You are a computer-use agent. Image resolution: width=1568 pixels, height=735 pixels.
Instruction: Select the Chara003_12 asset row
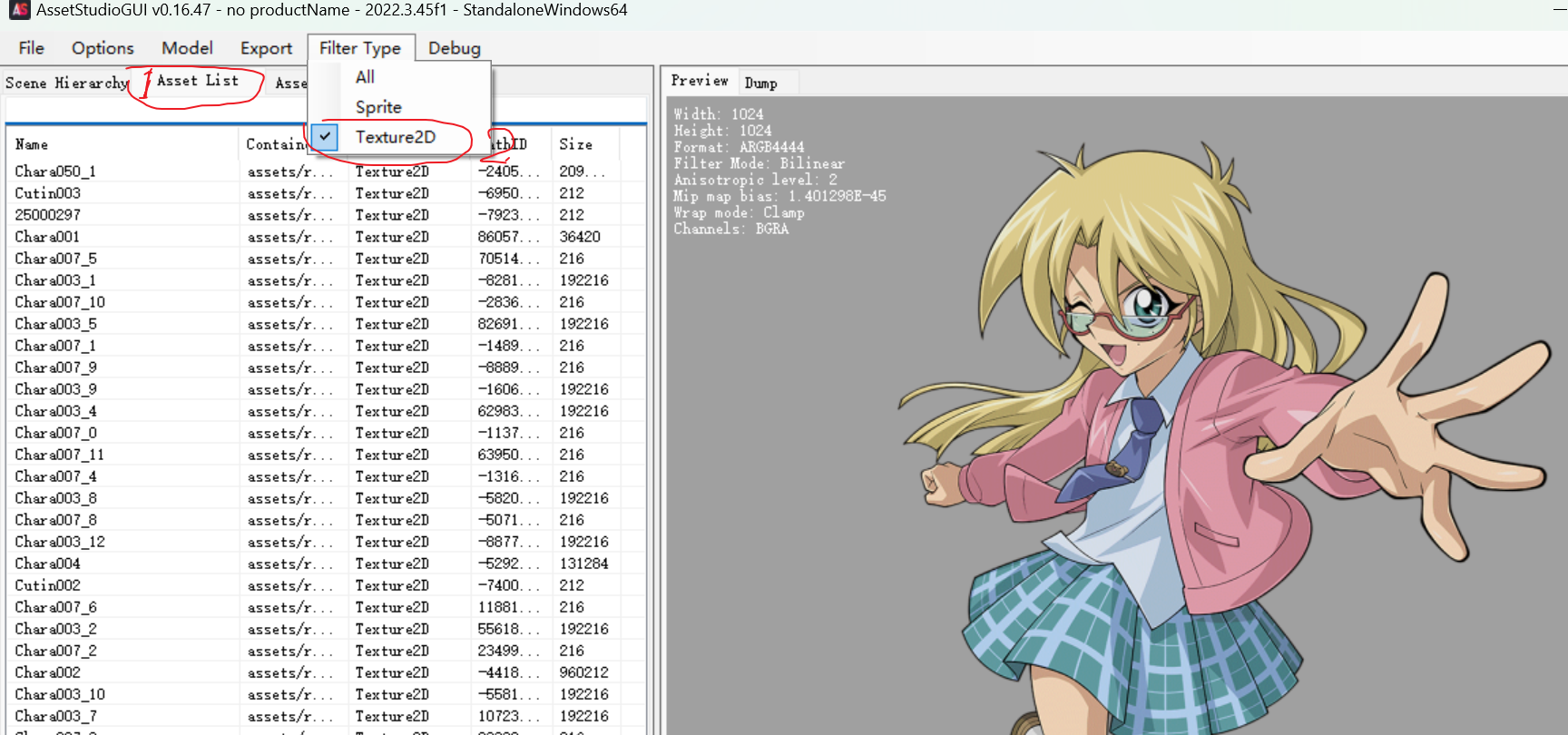point(327,542)
